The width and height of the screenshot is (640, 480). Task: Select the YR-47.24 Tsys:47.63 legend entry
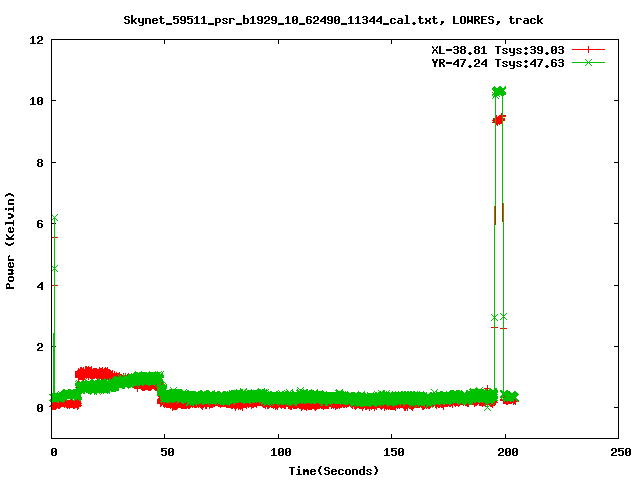(498, 63)
